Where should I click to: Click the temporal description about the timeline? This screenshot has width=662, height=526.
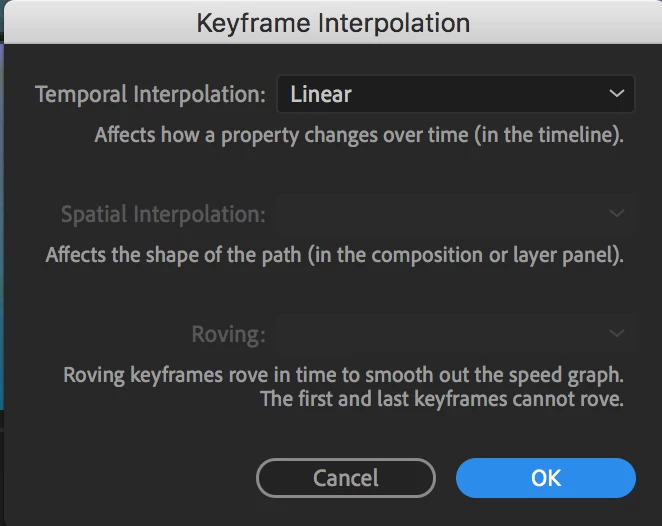click(359, 135)
